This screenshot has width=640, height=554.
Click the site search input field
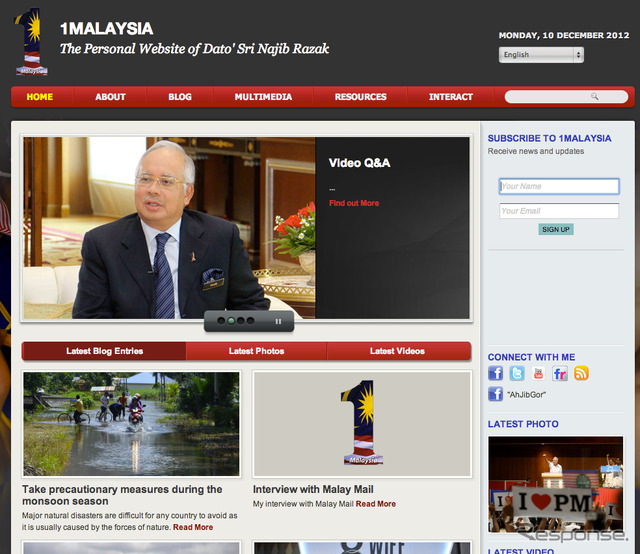tap(566, 97)
